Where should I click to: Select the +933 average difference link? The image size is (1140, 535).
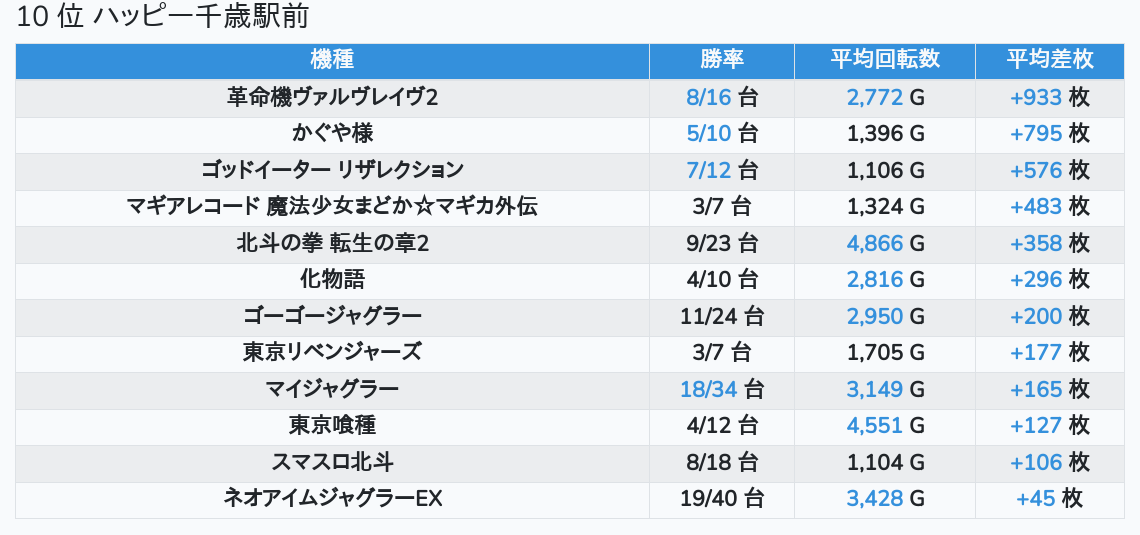(1036, 97)
